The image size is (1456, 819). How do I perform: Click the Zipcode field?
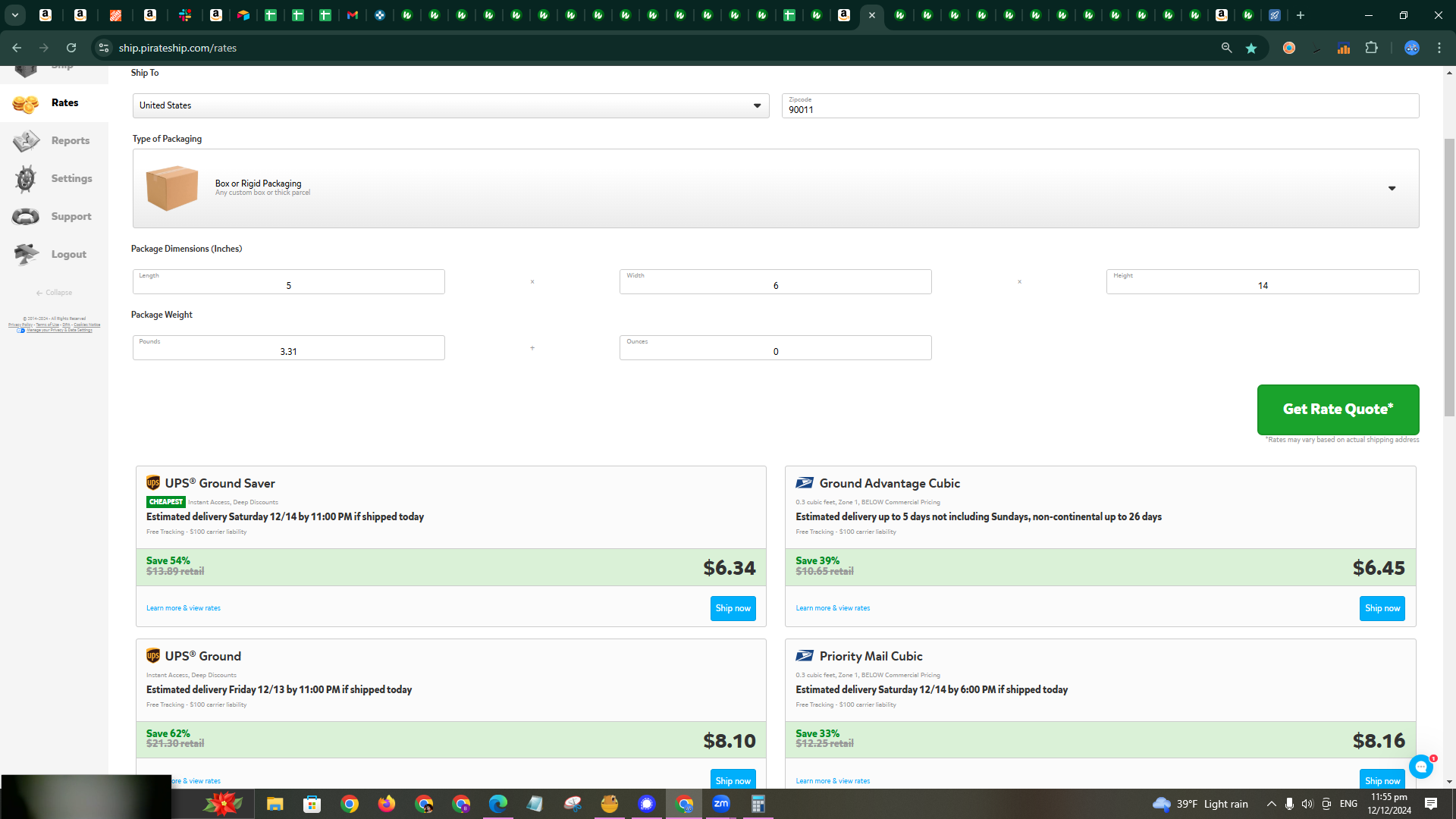(1100, 105)
